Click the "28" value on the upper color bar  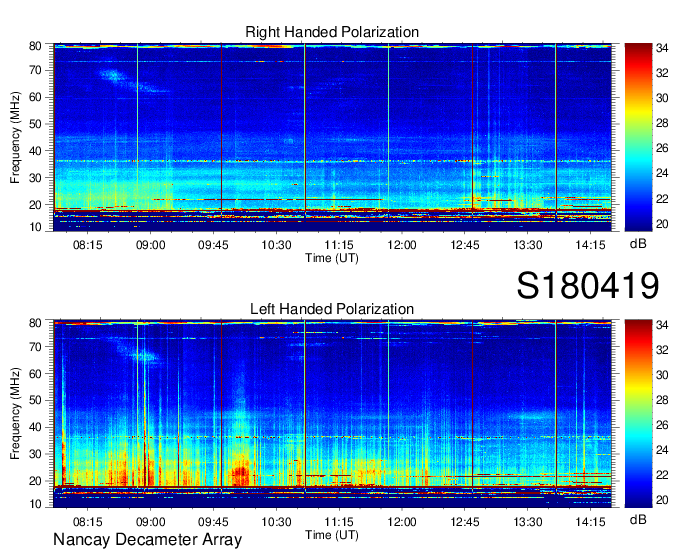662,123
